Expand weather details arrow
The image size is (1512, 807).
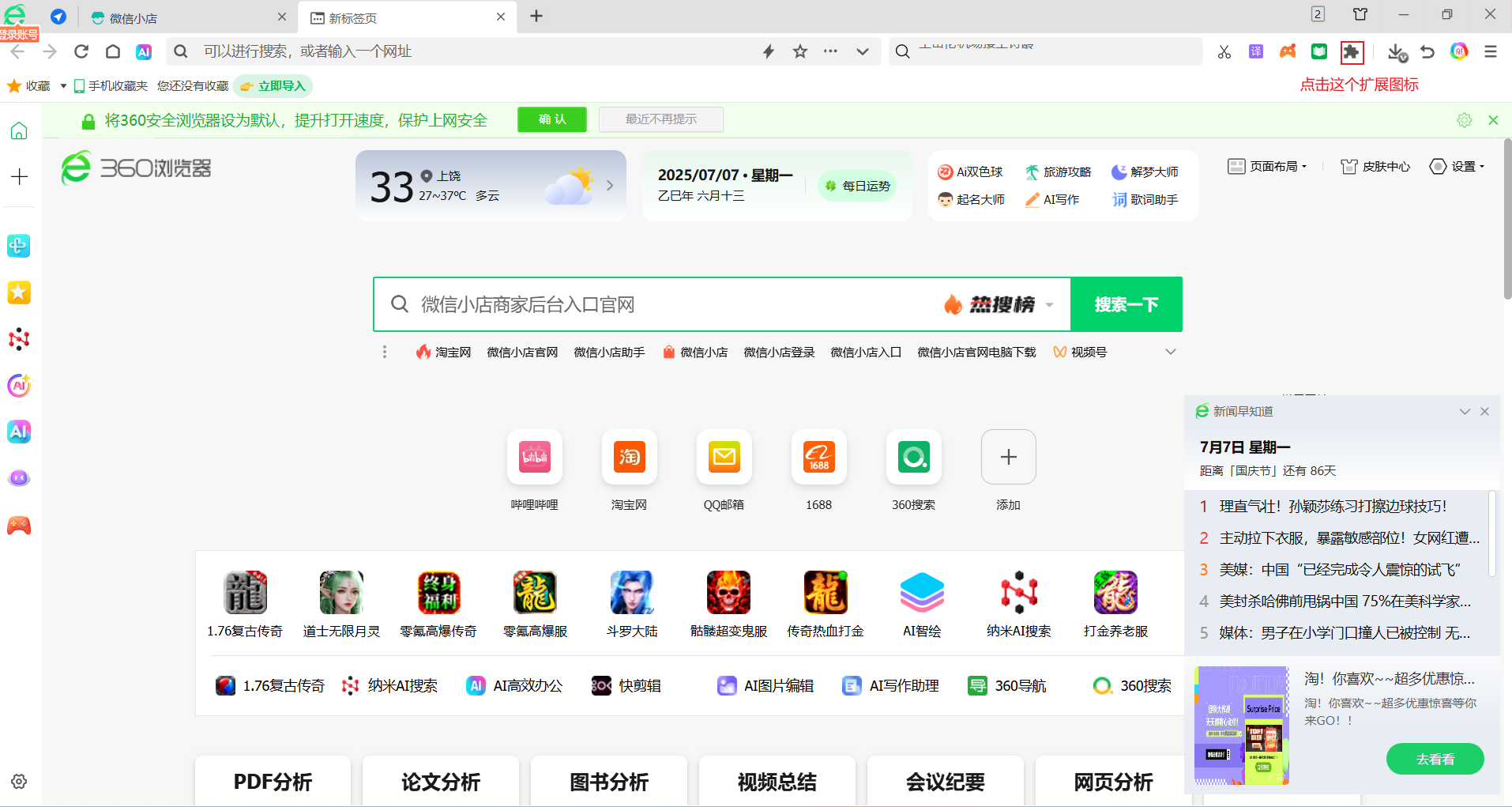pos(610,186)
